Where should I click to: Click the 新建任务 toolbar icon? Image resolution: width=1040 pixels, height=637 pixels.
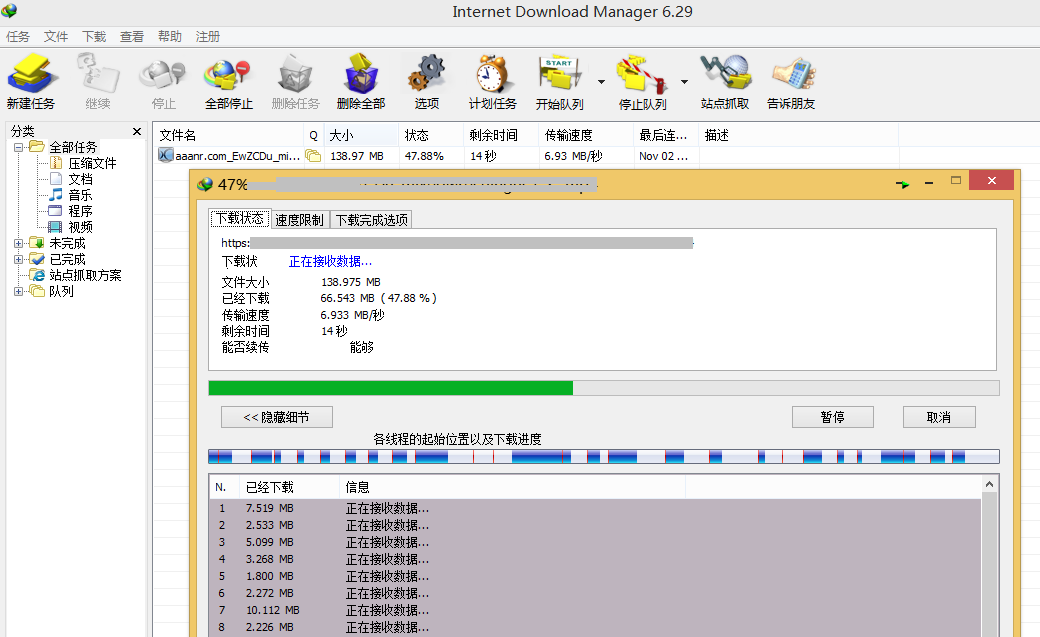pos(30,74)
